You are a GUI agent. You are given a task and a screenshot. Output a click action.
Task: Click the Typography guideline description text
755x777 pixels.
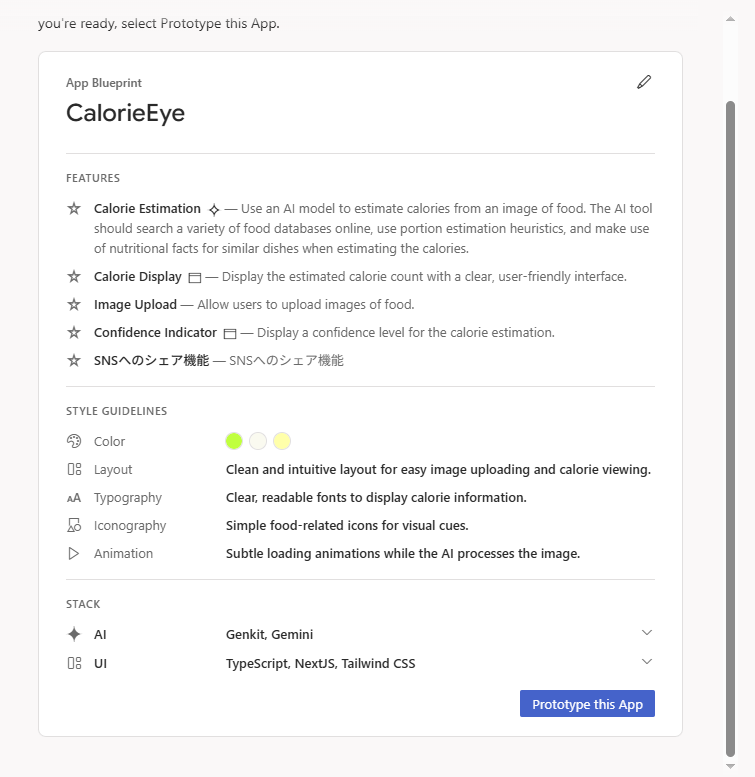[376, 498]
